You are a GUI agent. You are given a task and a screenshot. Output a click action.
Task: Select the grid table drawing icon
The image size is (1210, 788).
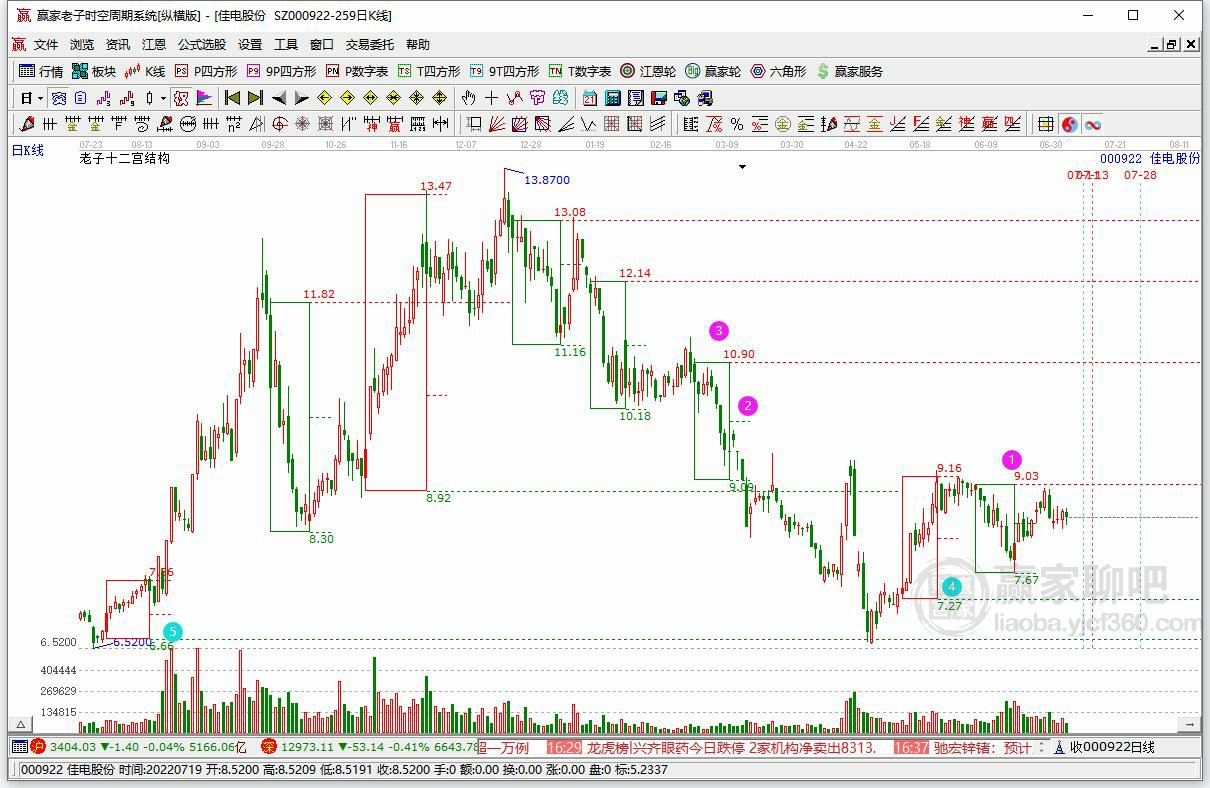(x=1045, y=124)
